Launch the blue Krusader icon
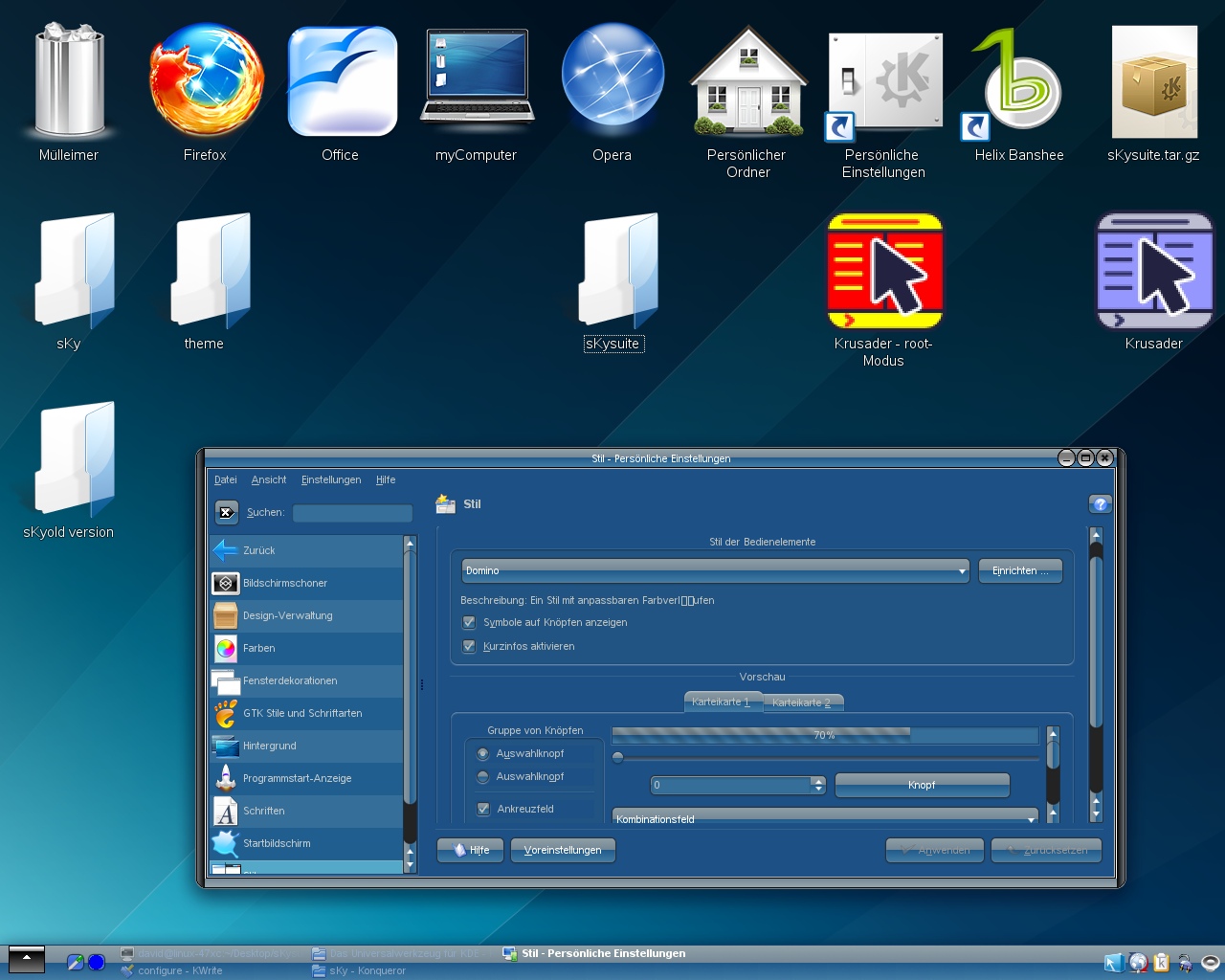Screen dimensions: 1225x980 [x=1154, y=271]
